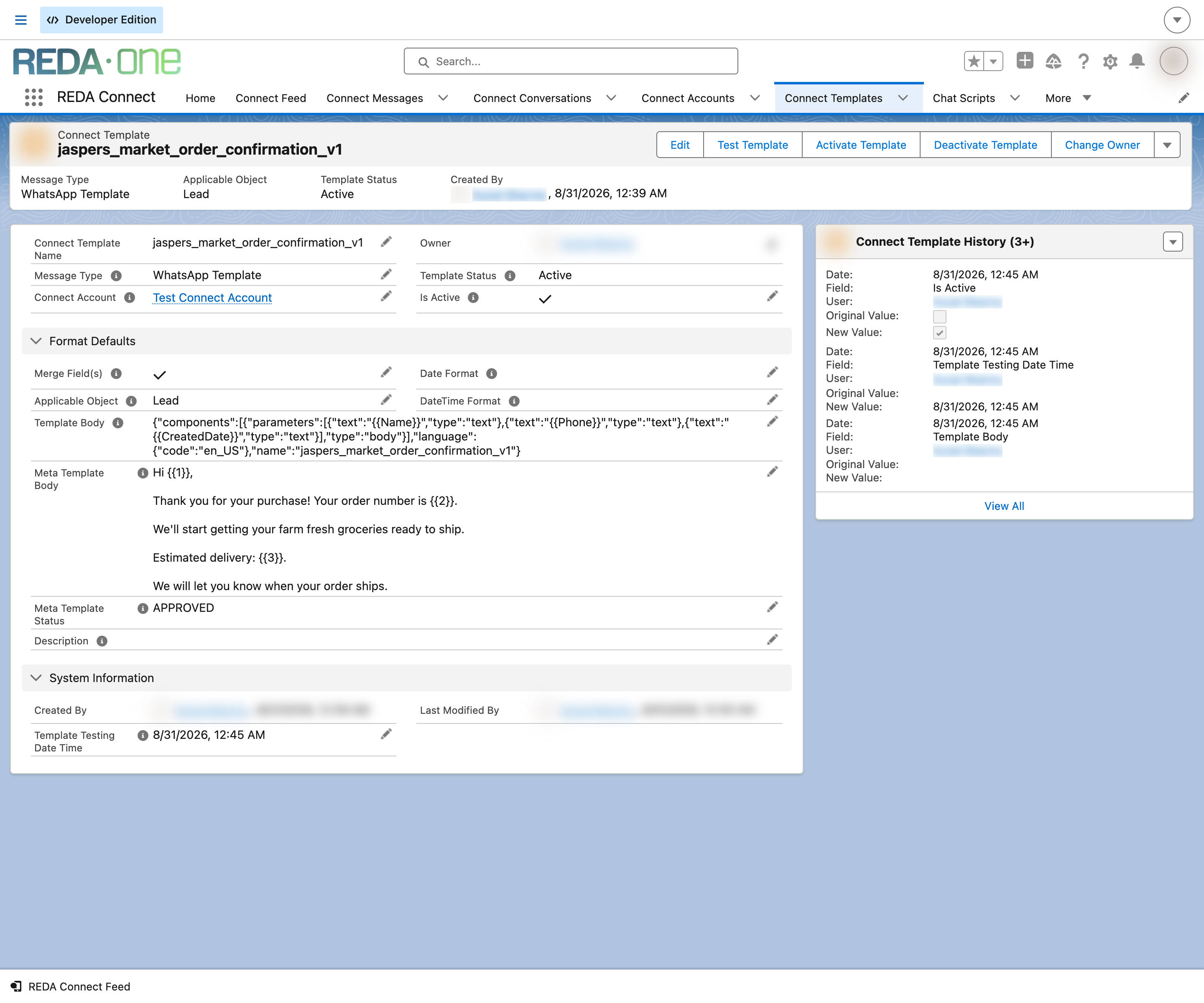Edit Meta Template Status pencil icon
The height and width of the screenshot is (1003, 1204).
[x=772, y=607]
